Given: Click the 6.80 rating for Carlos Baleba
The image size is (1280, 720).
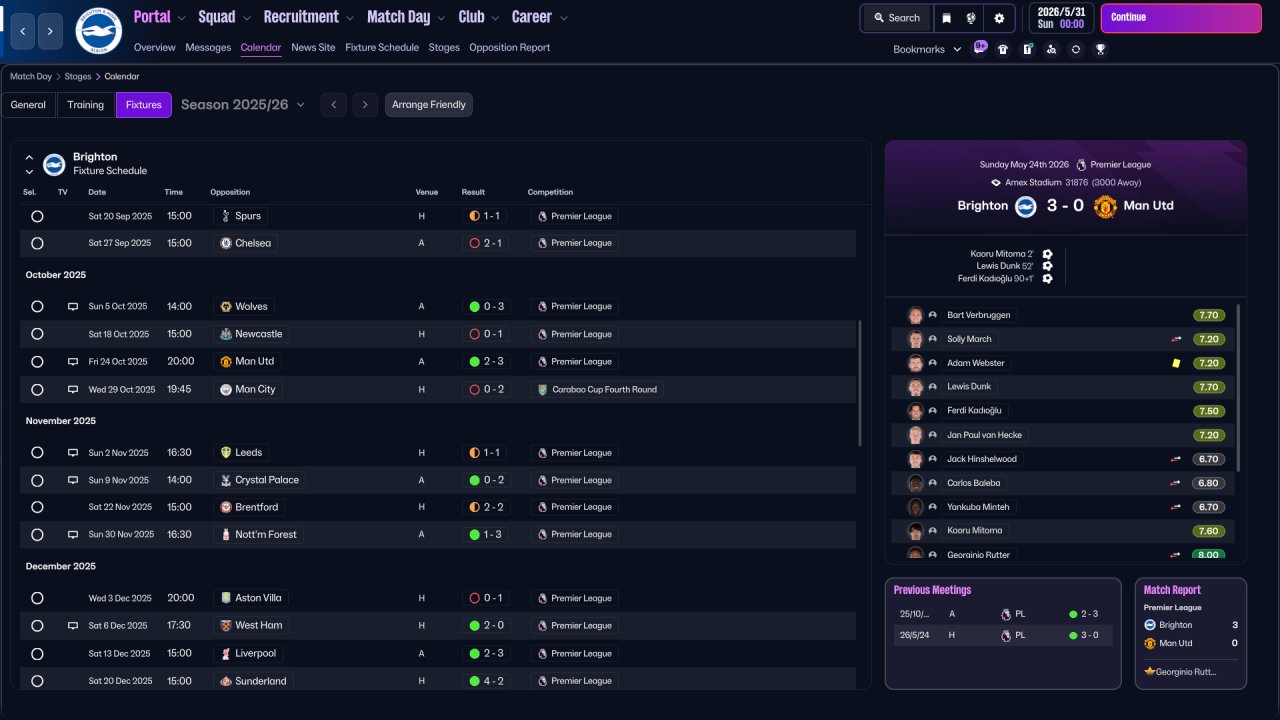Looking at the screenshot, I should 1208,483.
